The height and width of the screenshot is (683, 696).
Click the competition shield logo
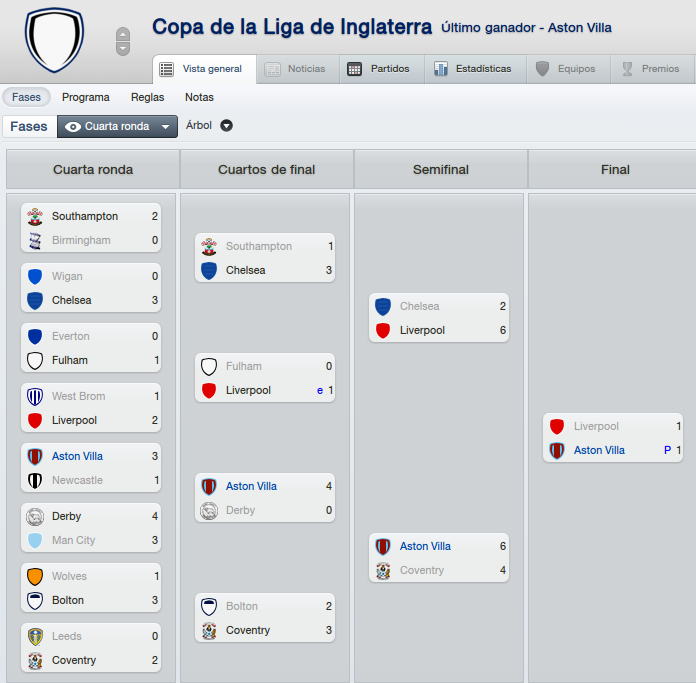pyautogui.click(x=55, y=39)
